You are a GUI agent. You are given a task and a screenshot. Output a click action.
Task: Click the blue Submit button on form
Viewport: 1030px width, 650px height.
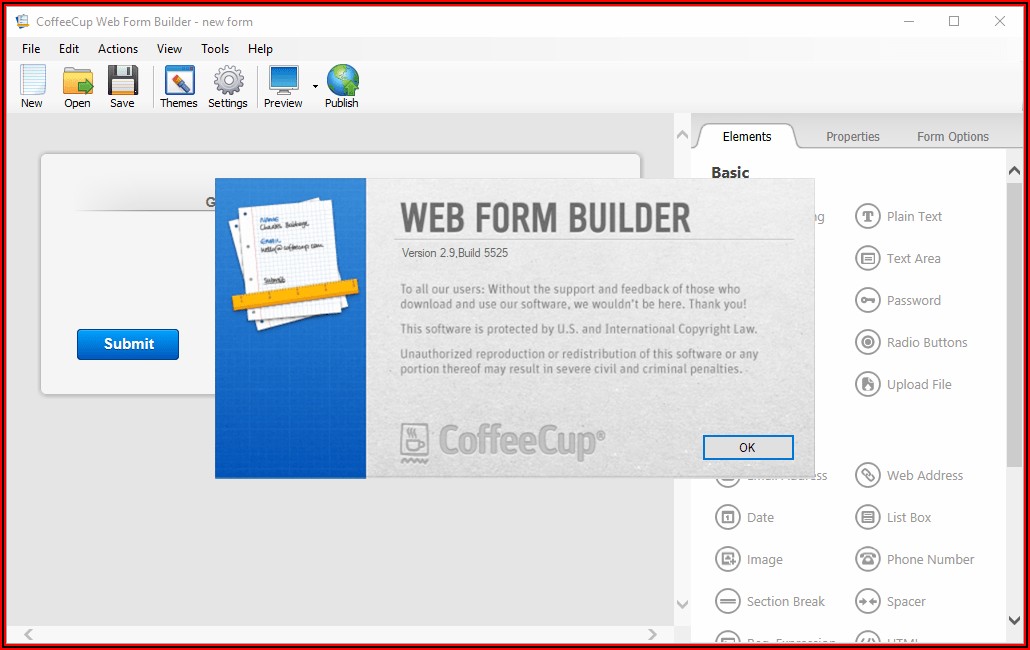click(x=128, y=344)
